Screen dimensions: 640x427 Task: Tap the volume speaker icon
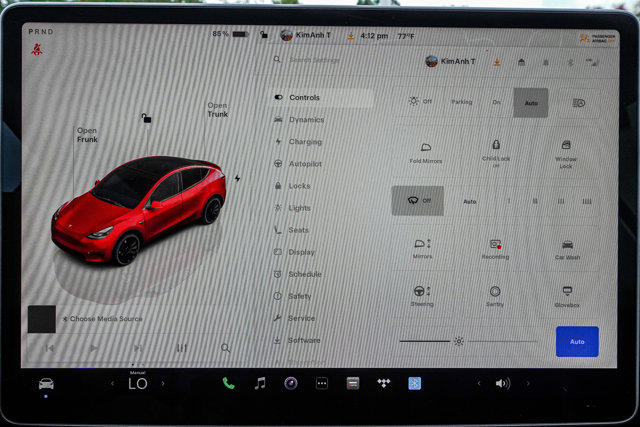pos(503,383)
